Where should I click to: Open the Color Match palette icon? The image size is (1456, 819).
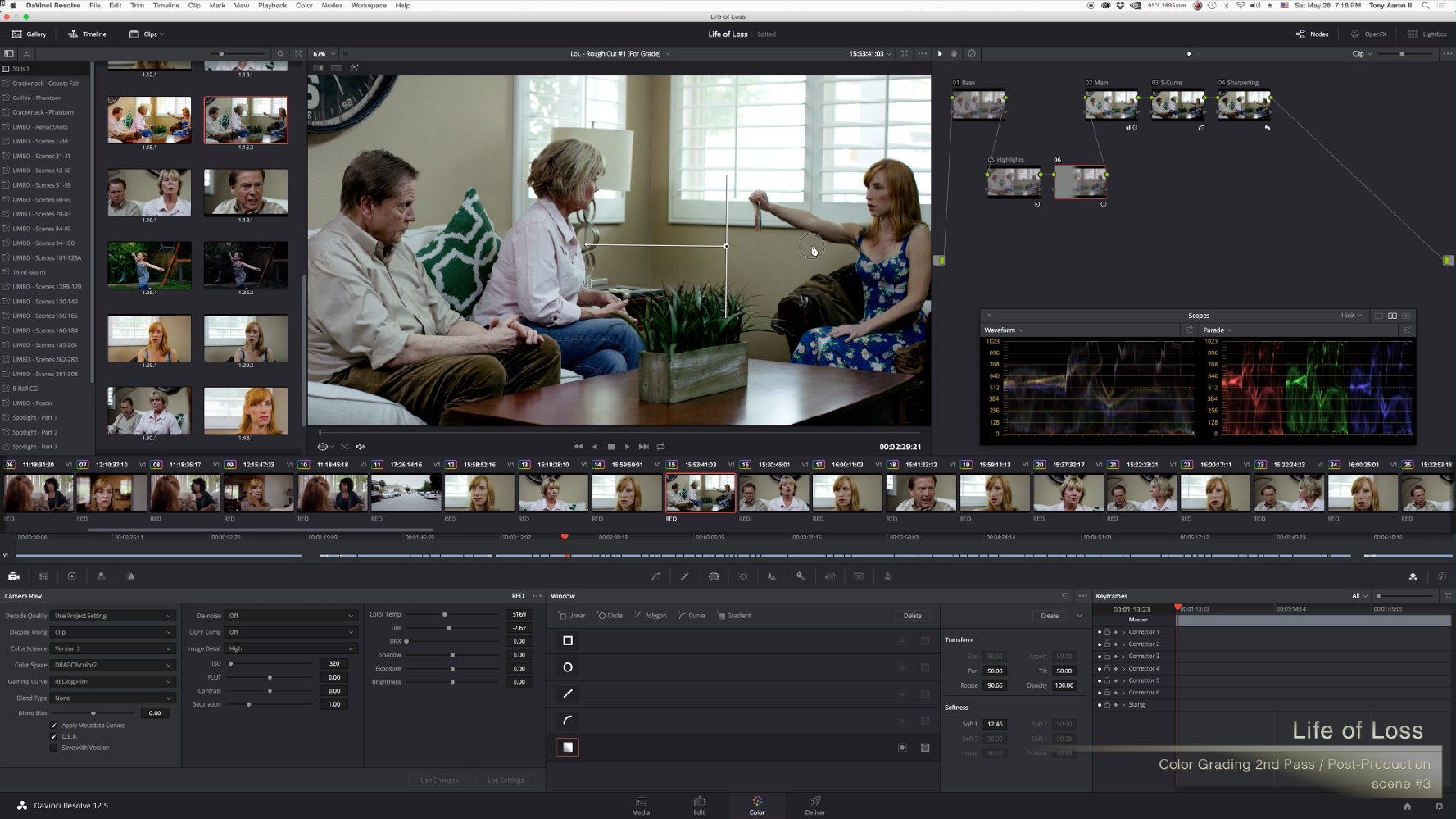click(43, 576)
